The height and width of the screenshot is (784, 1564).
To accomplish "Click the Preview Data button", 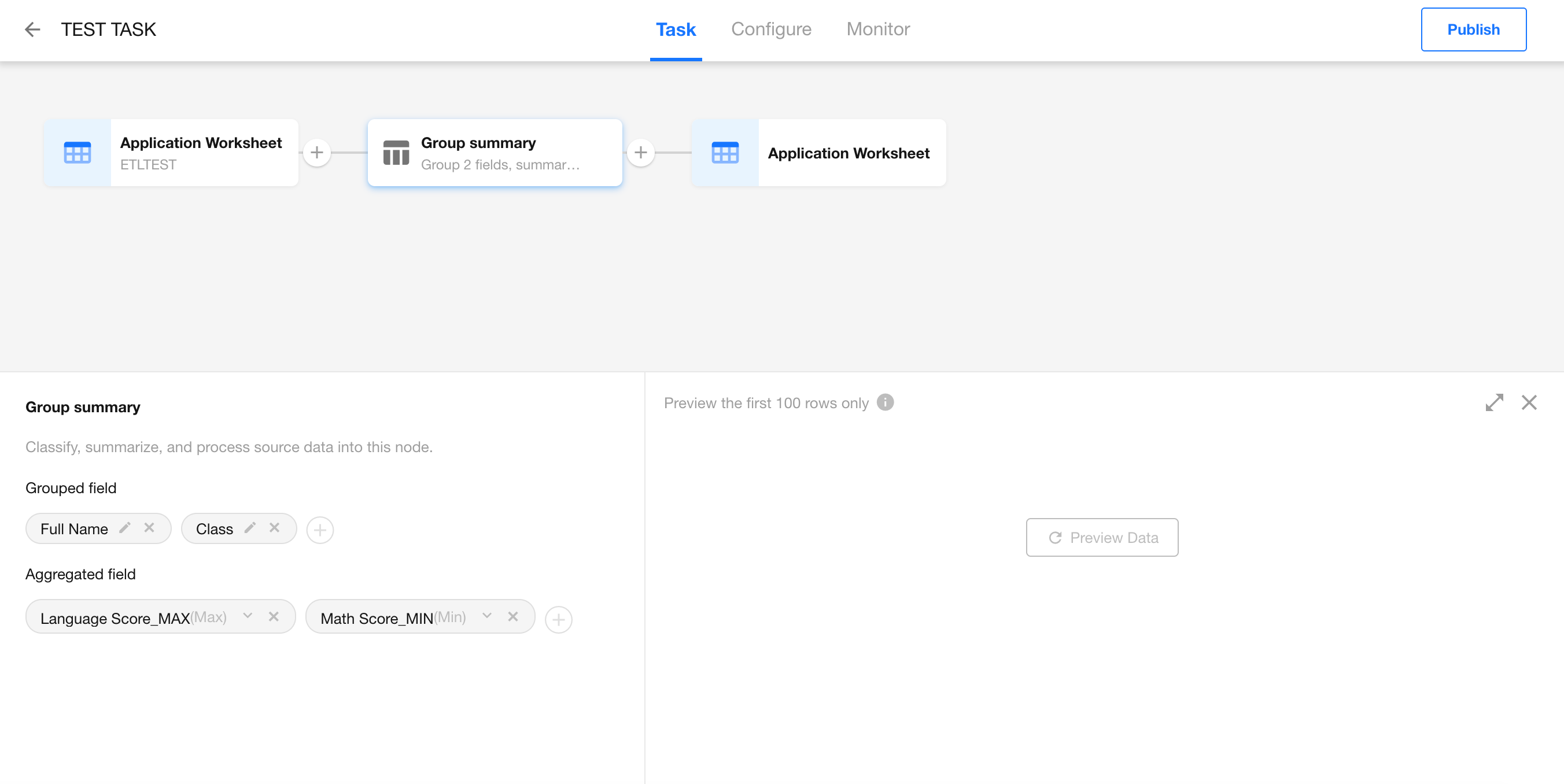I will point(1101,537).
